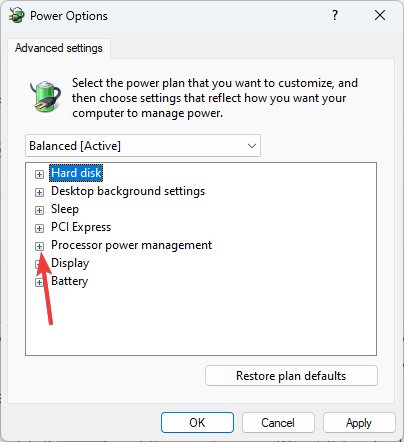
Task: Click the Restore plan defaults button
Action: (291, 376)
